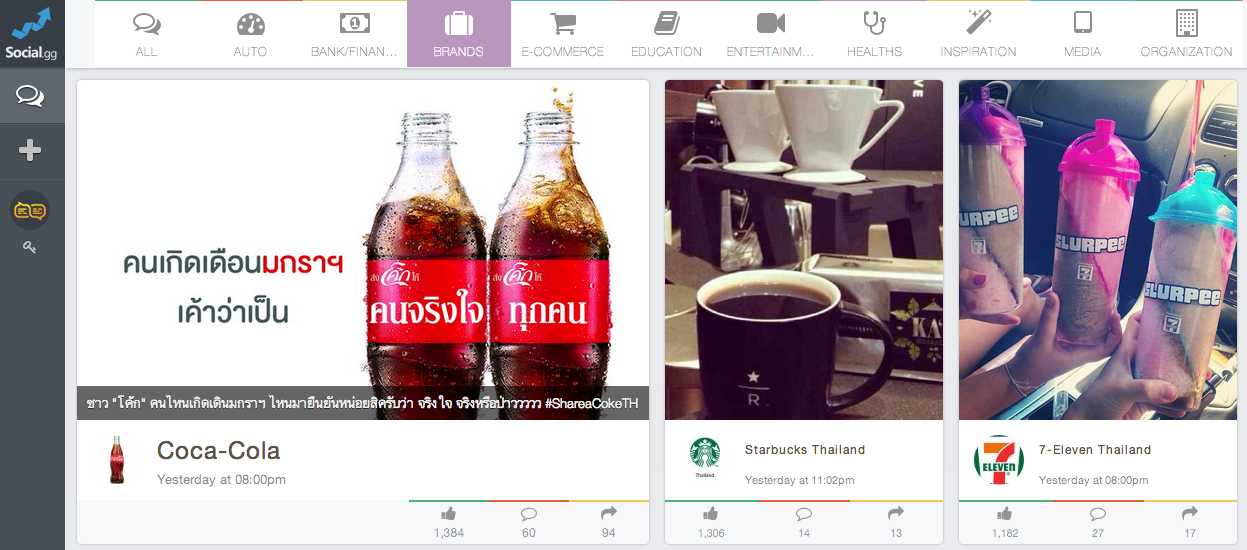Viewport: 1247px width, 550px height.
Task: Click the plus icon in sidebar
Action: (x=30, y=151)
